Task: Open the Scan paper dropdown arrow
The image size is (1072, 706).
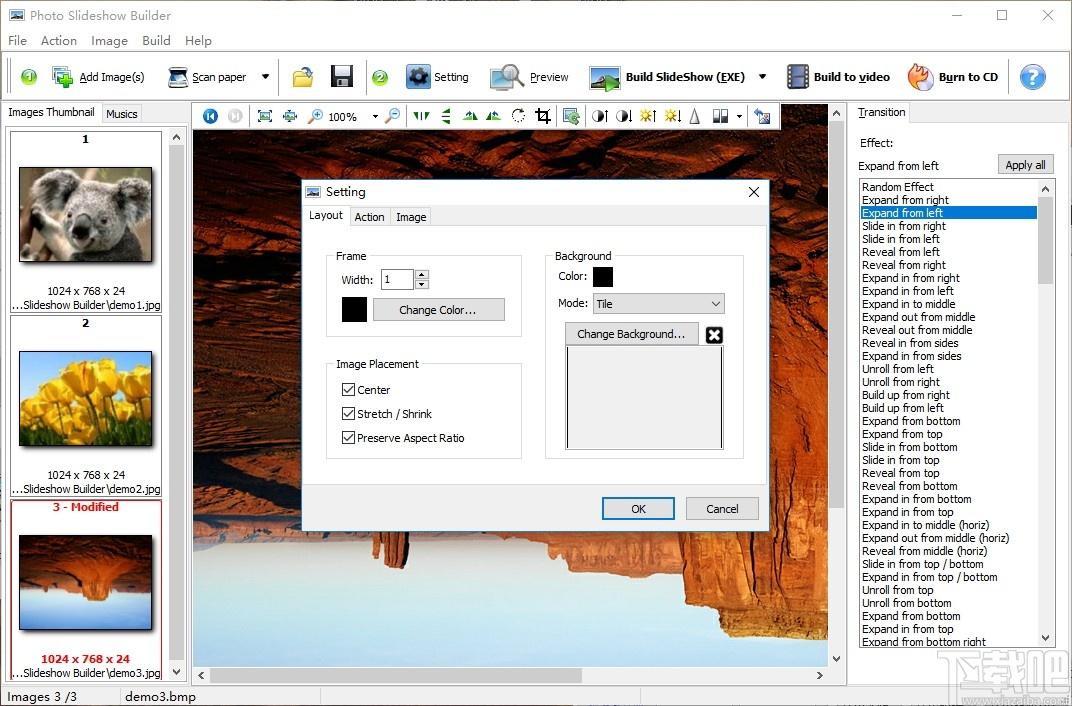Action: [x=265, y=77]
